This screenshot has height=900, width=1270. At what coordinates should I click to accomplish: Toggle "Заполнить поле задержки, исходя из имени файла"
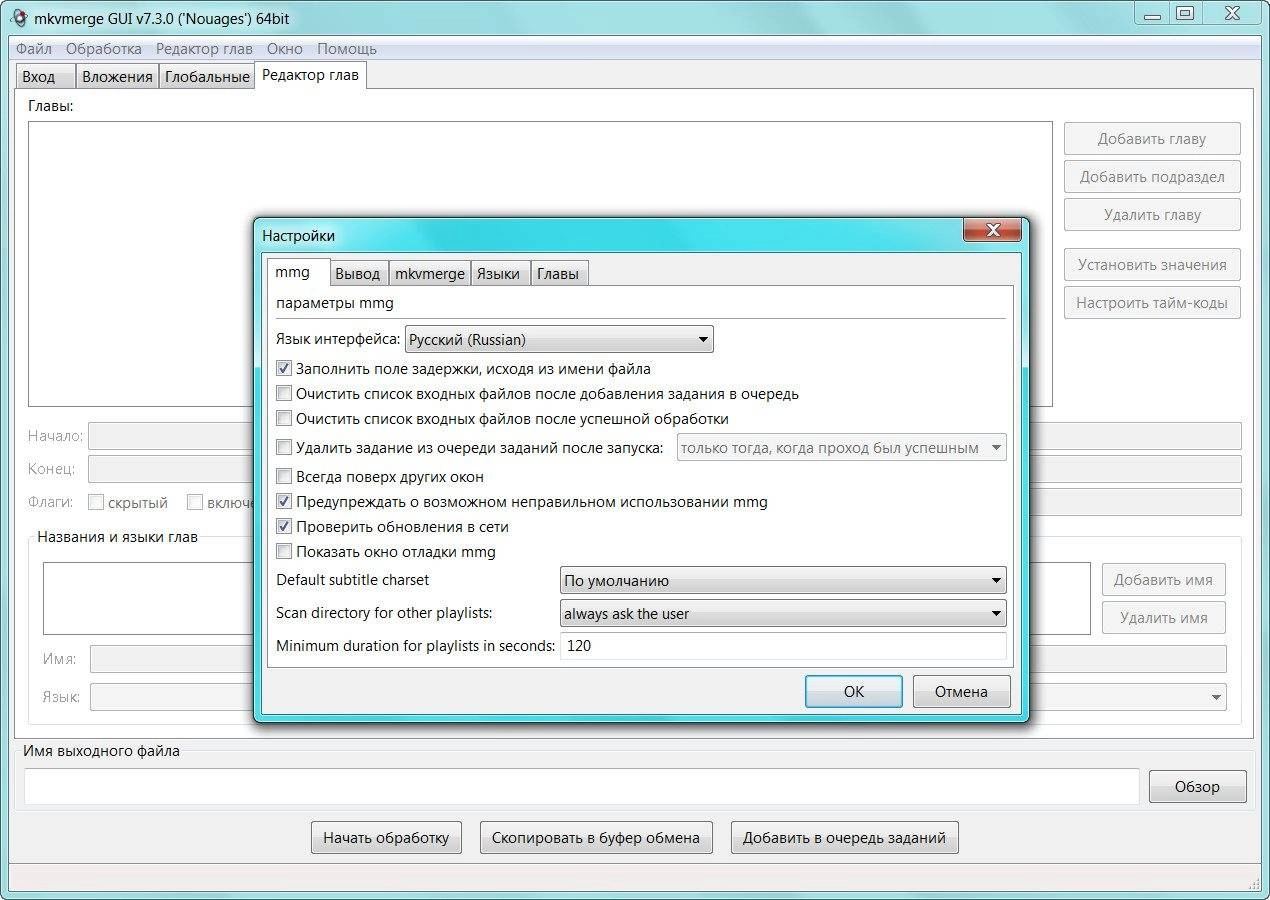[x=284, y=369]
